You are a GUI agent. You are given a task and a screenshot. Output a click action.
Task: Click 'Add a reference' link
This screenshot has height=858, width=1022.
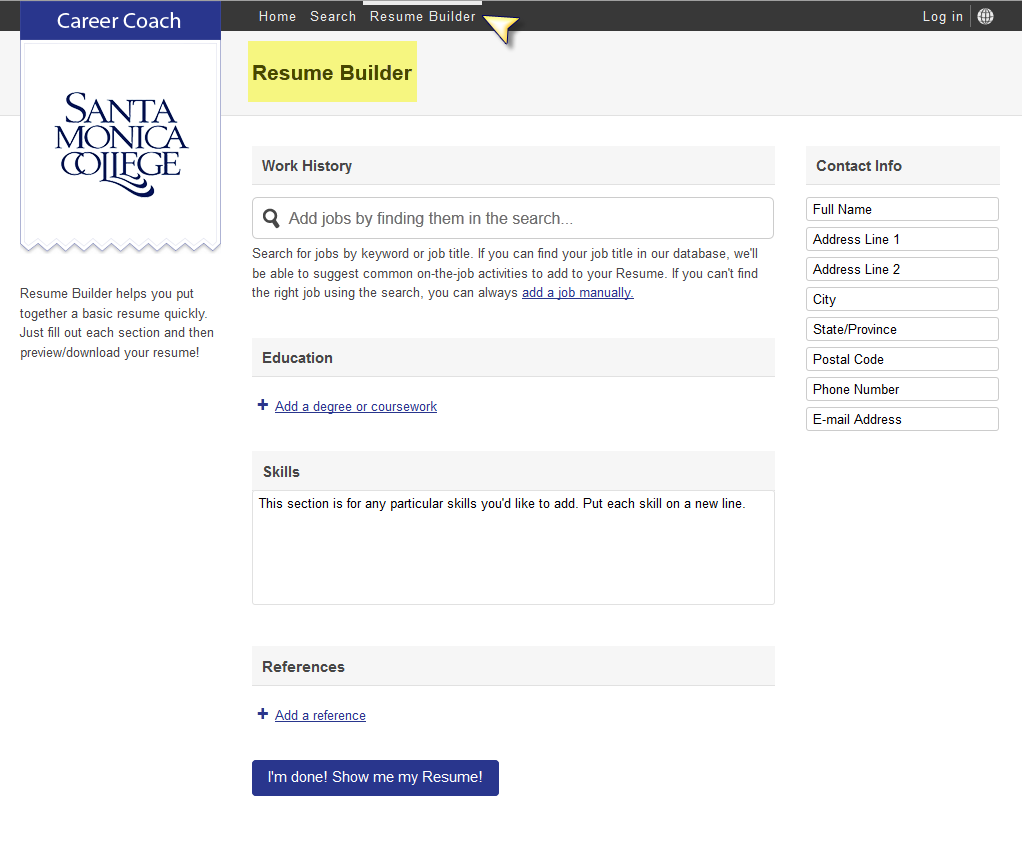click(x=320, y=715)
